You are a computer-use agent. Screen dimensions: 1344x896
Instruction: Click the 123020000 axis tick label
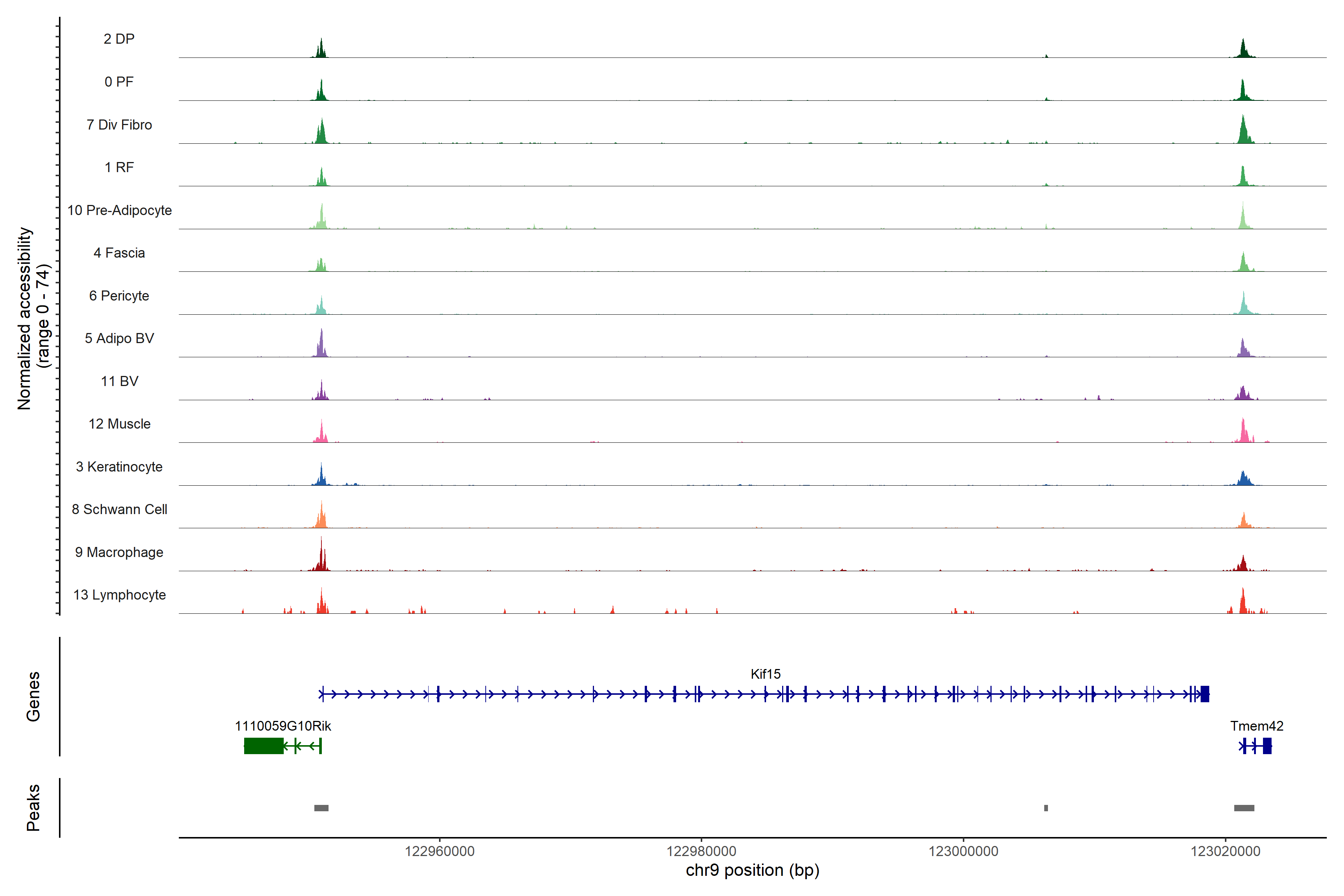(x=1225, y=852)
